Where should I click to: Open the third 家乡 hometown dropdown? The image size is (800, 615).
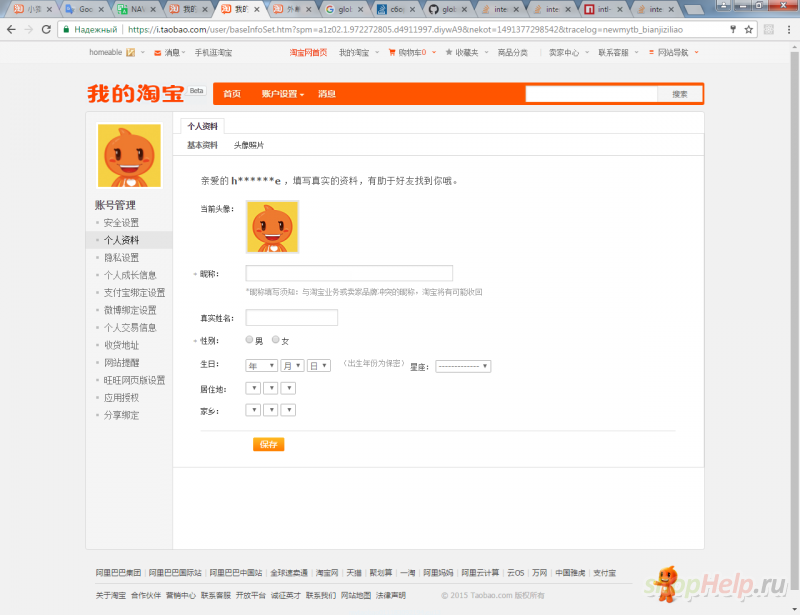[288, 410]
